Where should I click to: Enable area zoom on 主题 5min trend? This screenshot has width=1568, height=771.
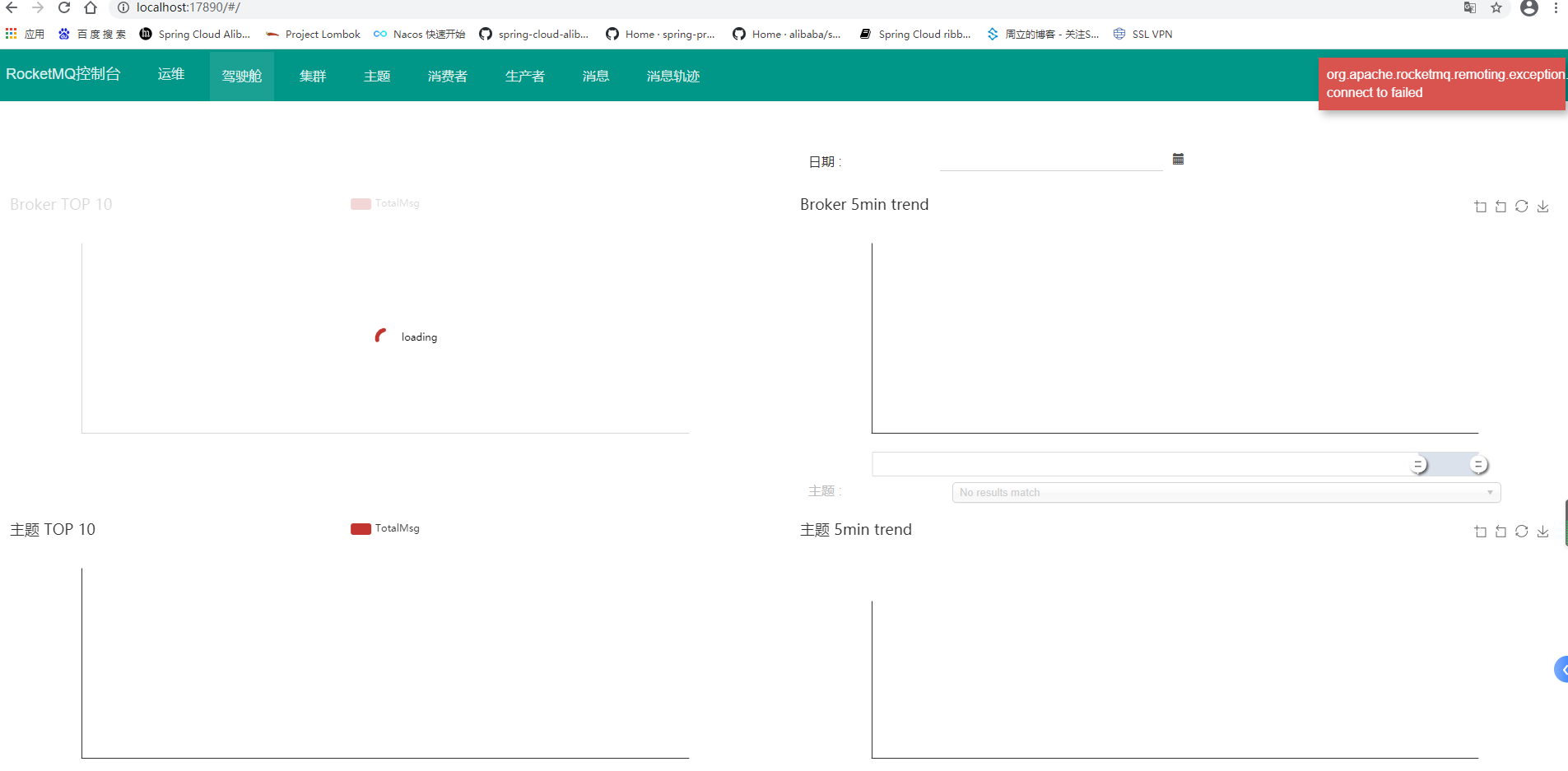point(1480,532)
